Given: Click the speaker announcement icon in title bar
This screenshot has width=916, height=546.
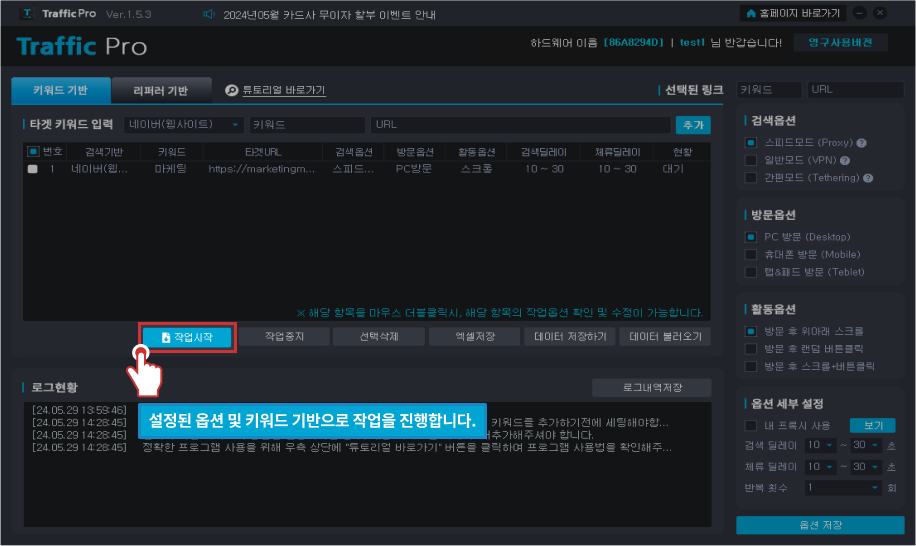Looking at the screenshot, I should [x=208, y=14].
